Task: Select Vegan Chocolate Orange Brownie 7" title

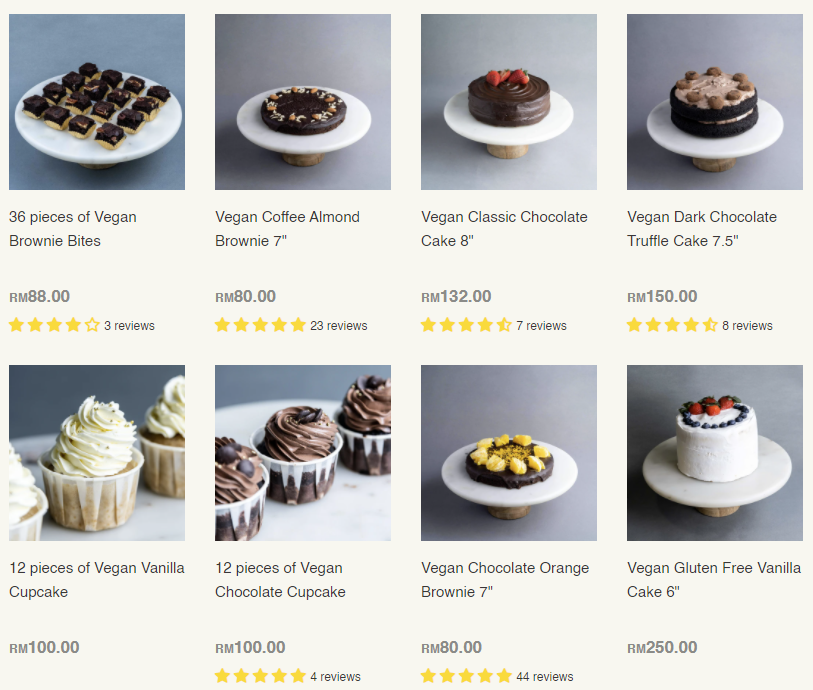Action: tap(505, 580)
